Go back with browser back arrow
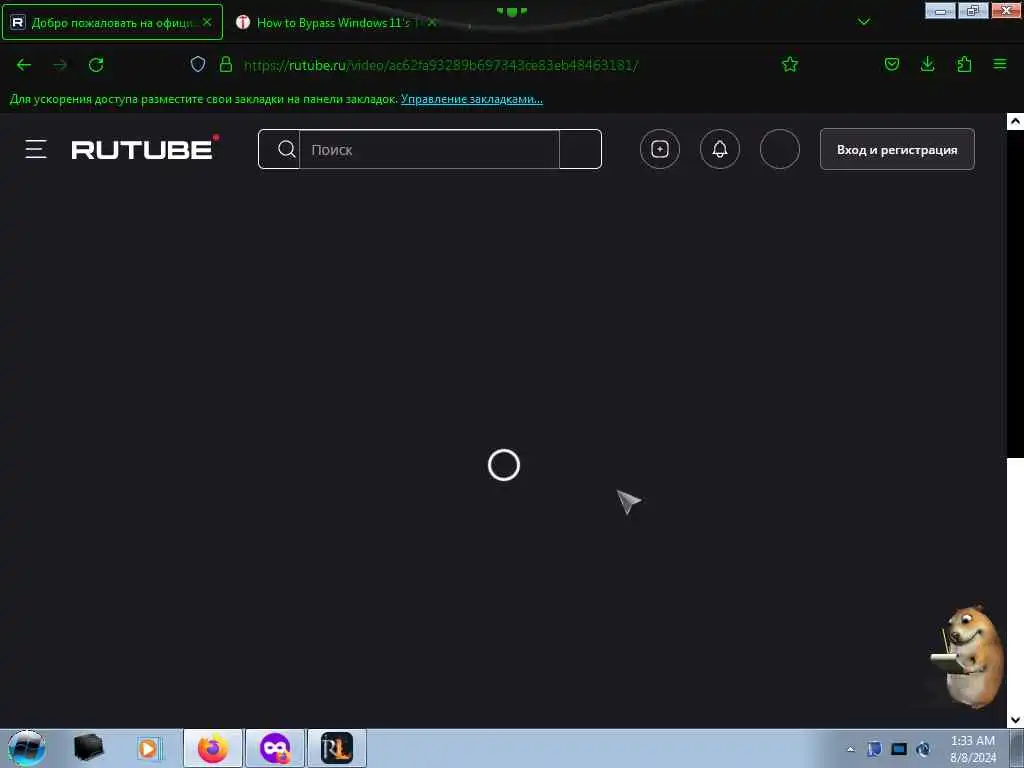The image size is (1024, 768). [x=24, y=65]
